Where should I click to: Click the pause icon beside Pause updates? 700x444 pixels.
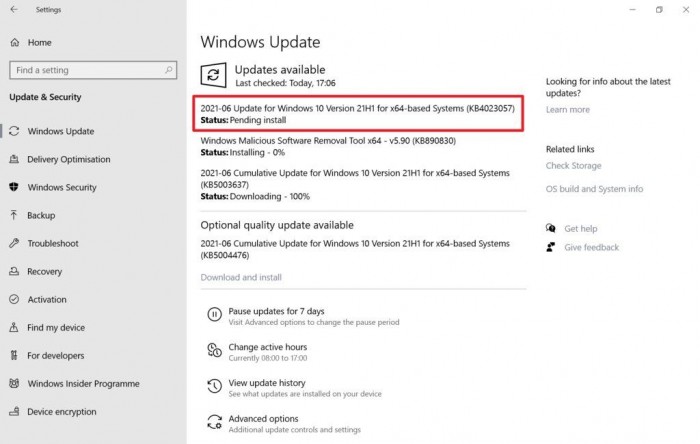point(214,315)
